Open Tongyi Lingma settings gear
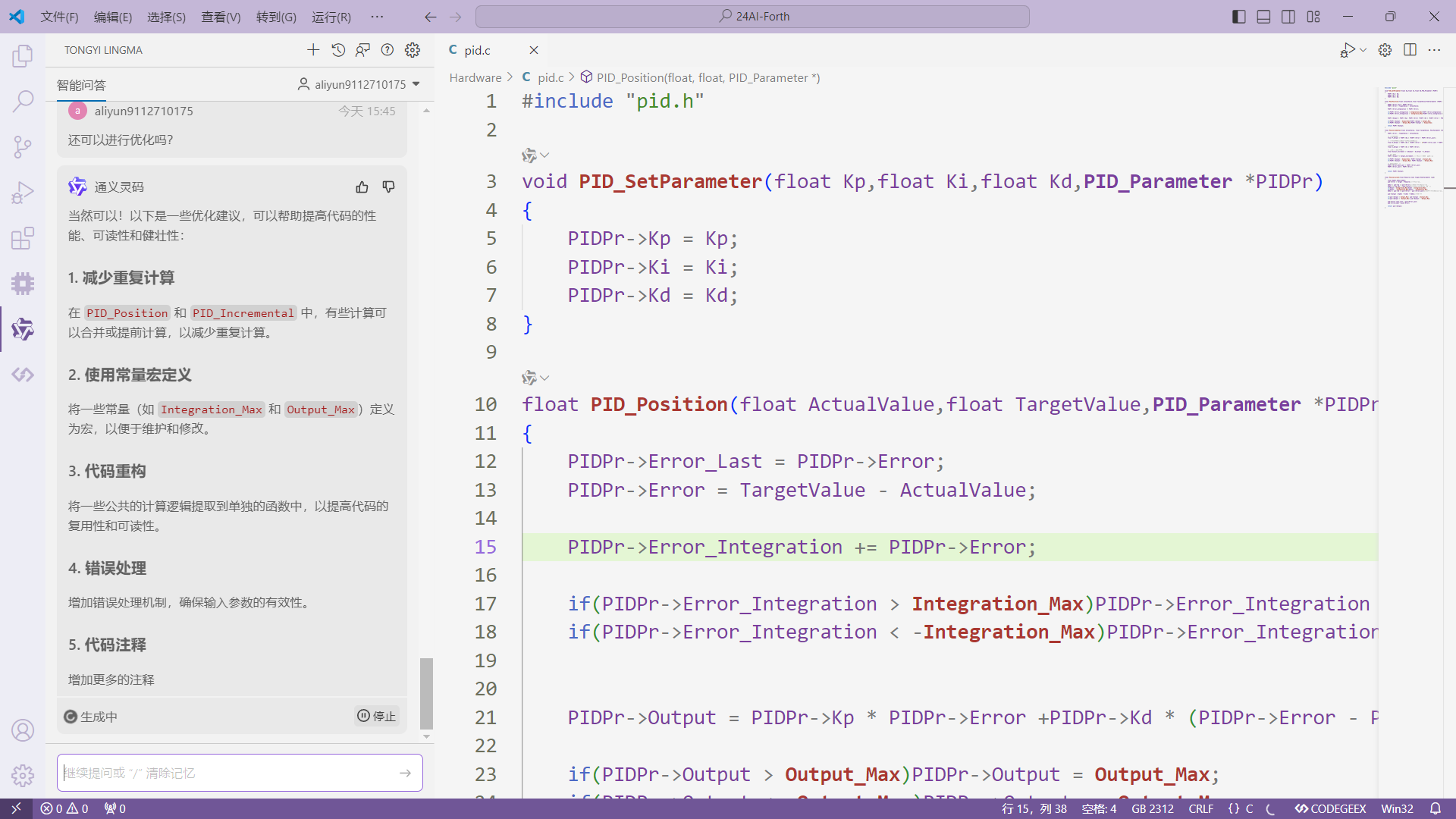1456x819 pixels. [413, 50]
